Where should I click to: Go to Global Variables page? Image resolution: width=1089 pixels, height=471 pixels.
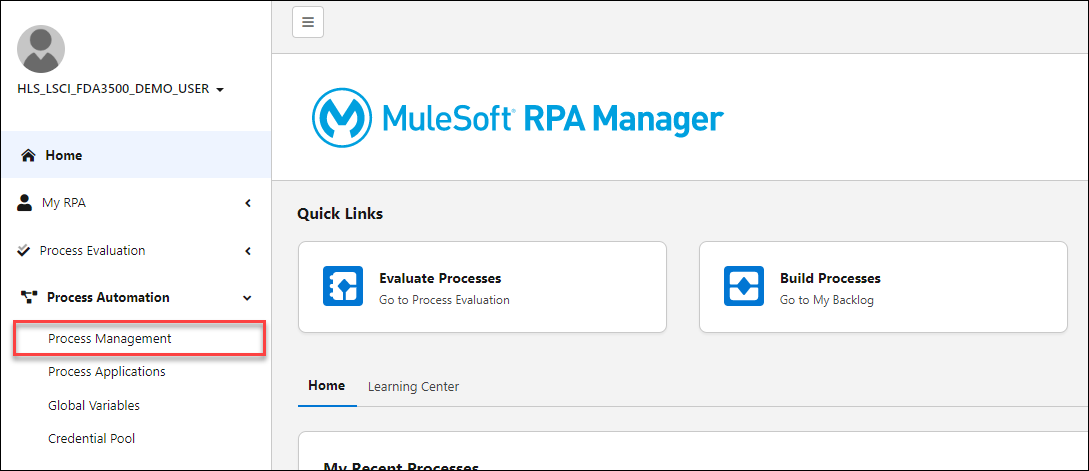pyautogui.click(x=94, y=405)
